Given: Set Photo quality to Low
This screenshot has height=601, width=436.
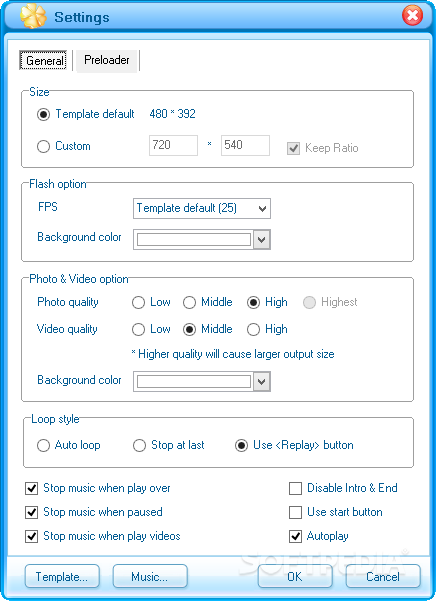Looking at the screenshot, I should point(138,302).
